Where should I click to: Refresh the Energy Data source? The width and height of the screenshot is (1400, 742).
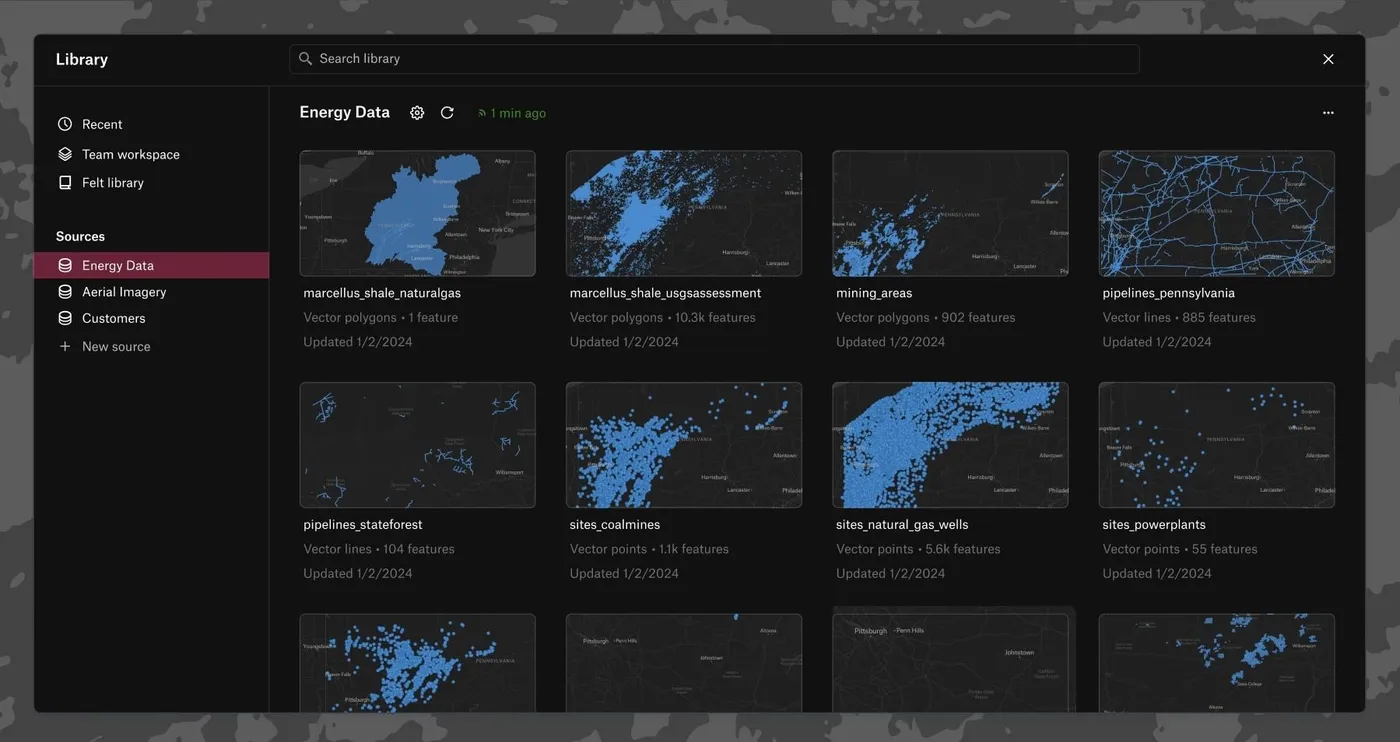tap(447, 113)
